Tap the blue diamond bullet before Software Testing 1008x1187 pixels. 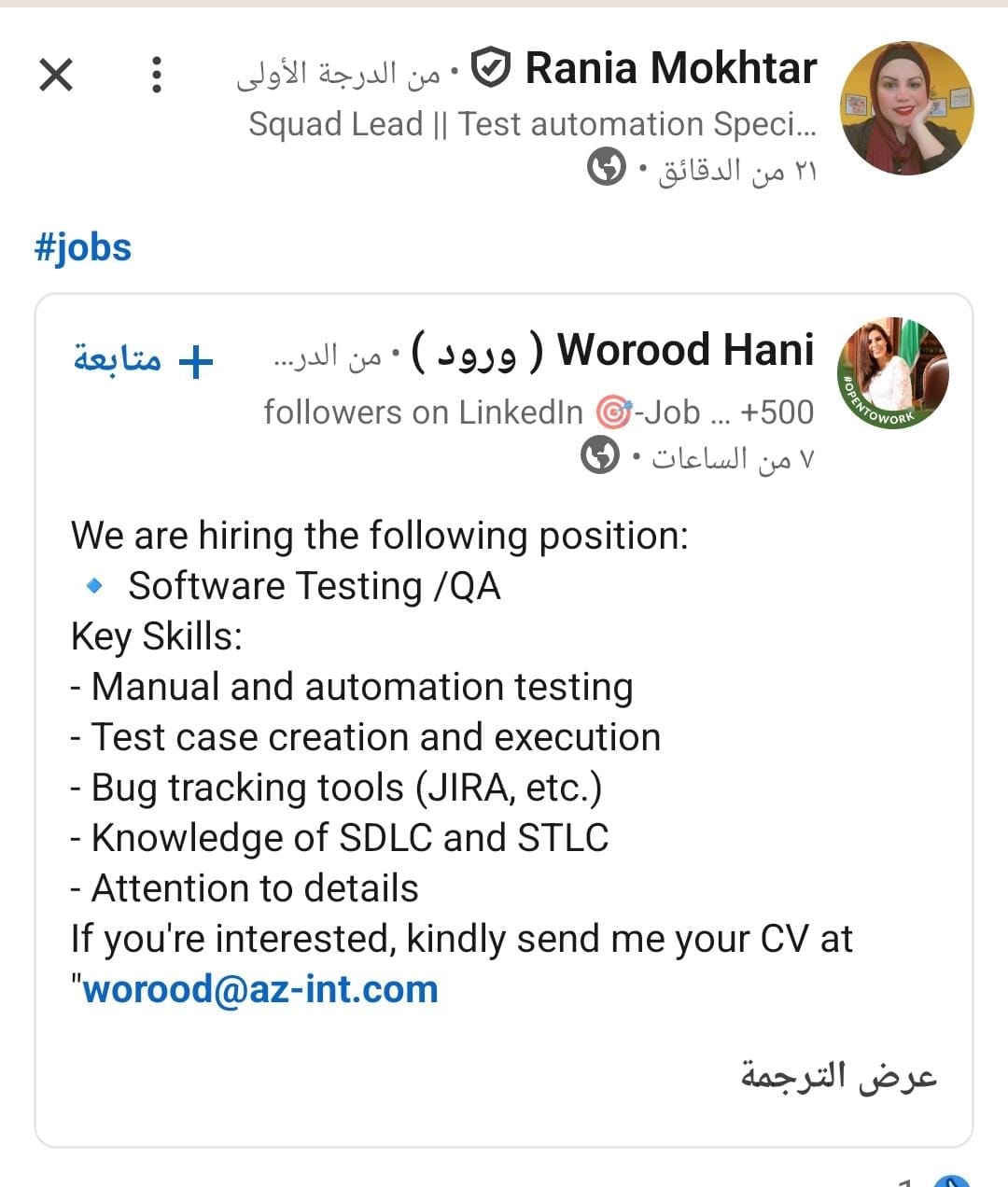93,587
